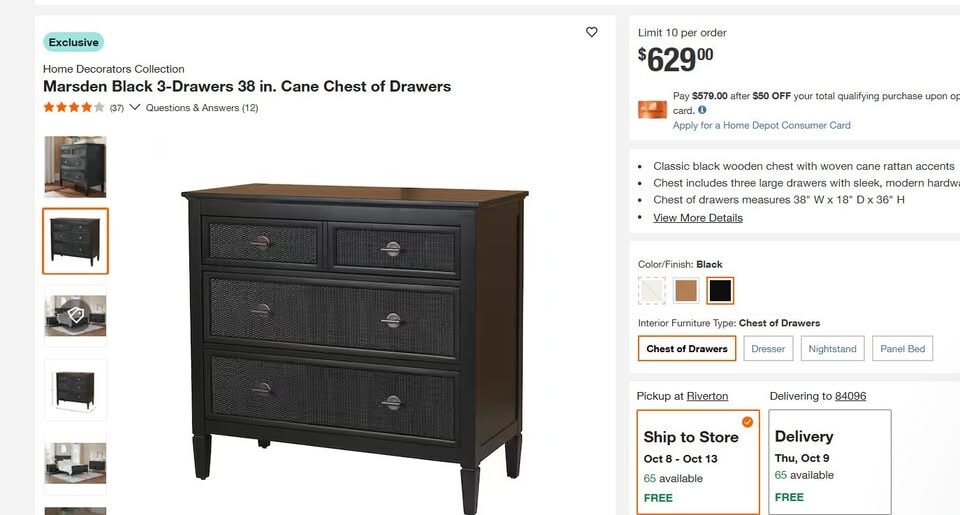The image size is (960, 515).
Task: Open the tagged room scene thumbnail
Action: 75,316
